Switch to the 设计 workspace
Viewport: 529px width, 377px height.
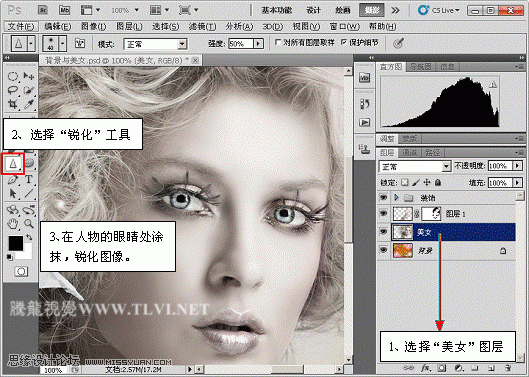click(x=313, y=10)
